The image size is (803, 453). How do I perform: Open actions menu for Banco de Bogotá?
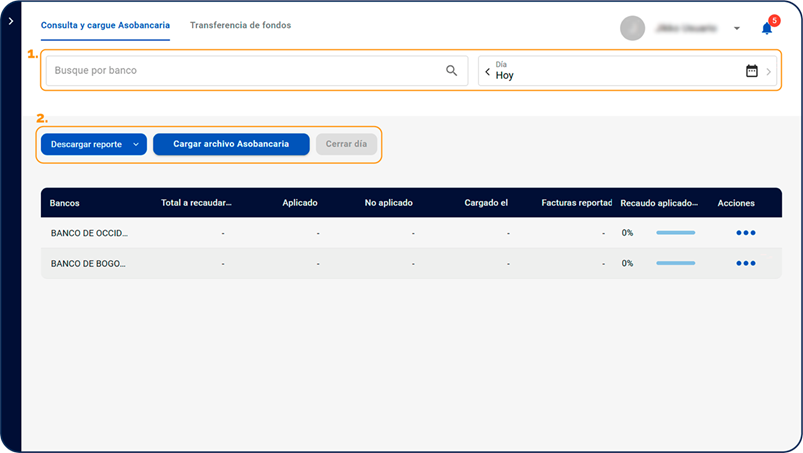(745, 263)
